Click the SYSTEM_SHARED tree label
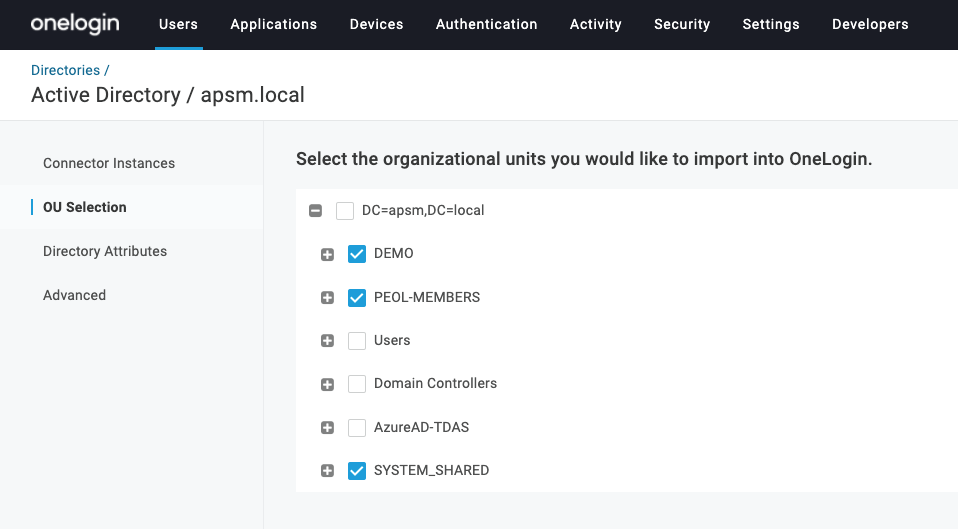The image size is (958, 529). tap(431, 470)
